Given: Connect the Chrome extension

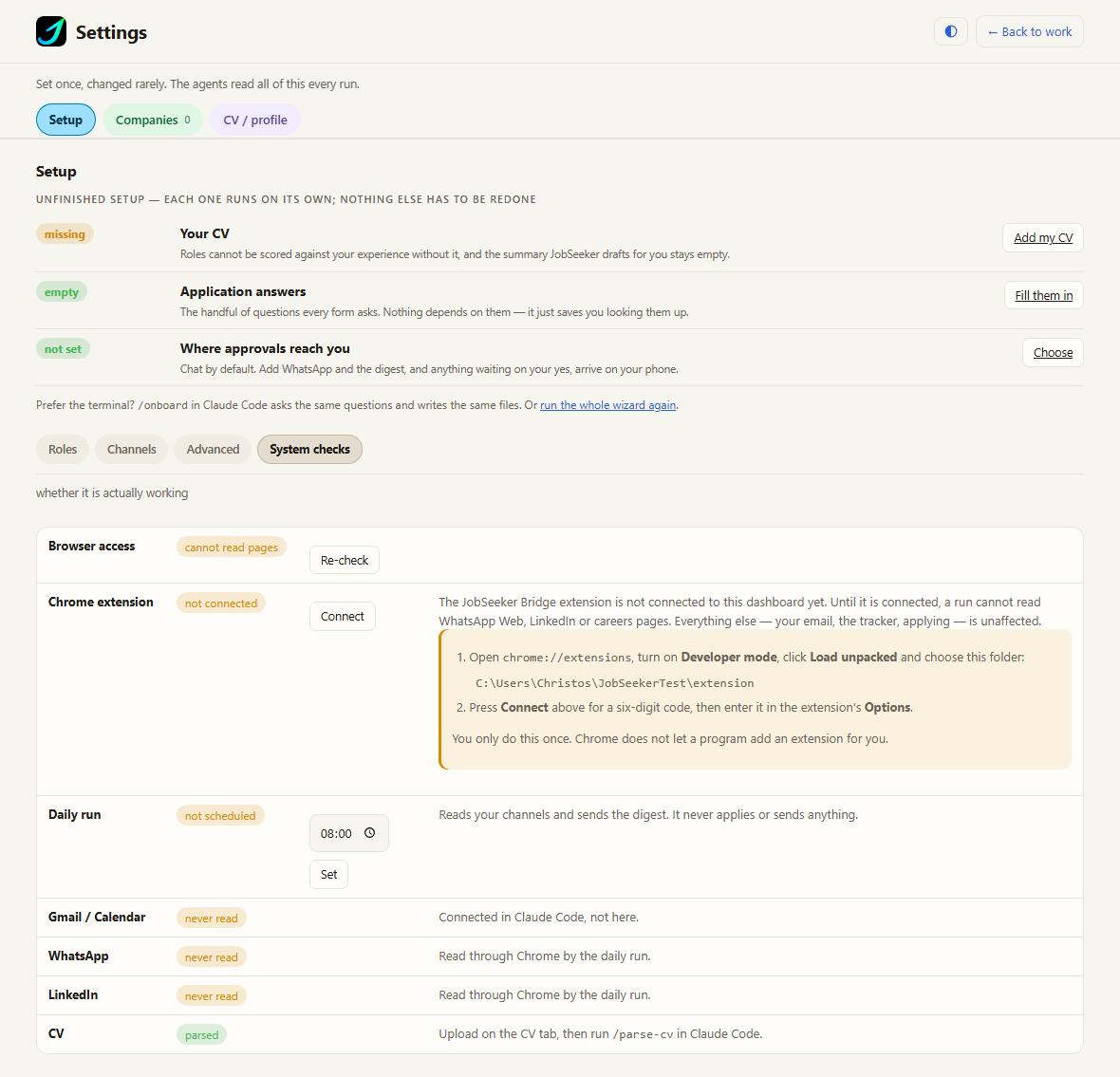Looking at the screenshot, I should (342, 617).
